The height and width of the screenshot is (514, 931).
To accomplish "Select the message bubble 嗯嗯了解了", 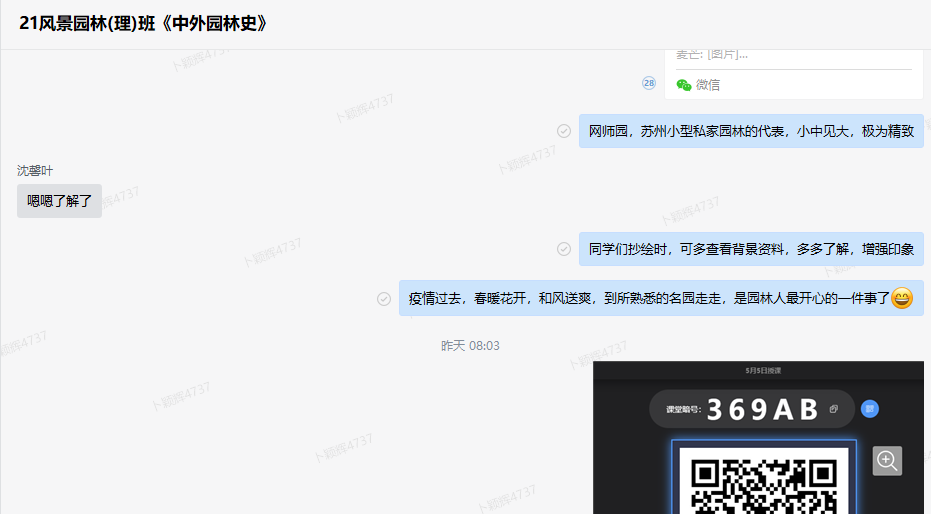I will click(59, 201).
